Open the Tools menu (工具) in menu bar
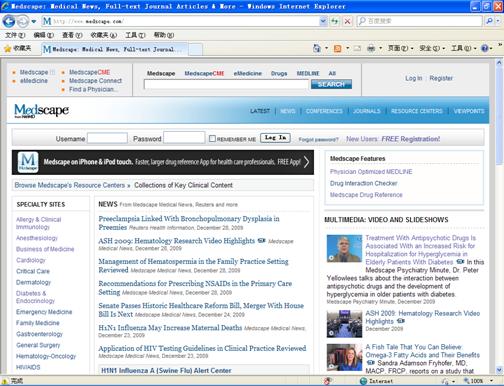This screenshot has width=504, height=386. [135, 35]
